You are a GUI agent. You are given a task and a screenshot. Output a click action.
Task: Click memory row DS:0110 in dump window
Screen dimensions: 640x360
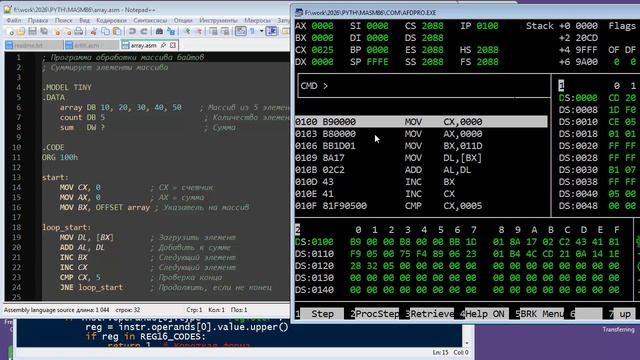457,254
